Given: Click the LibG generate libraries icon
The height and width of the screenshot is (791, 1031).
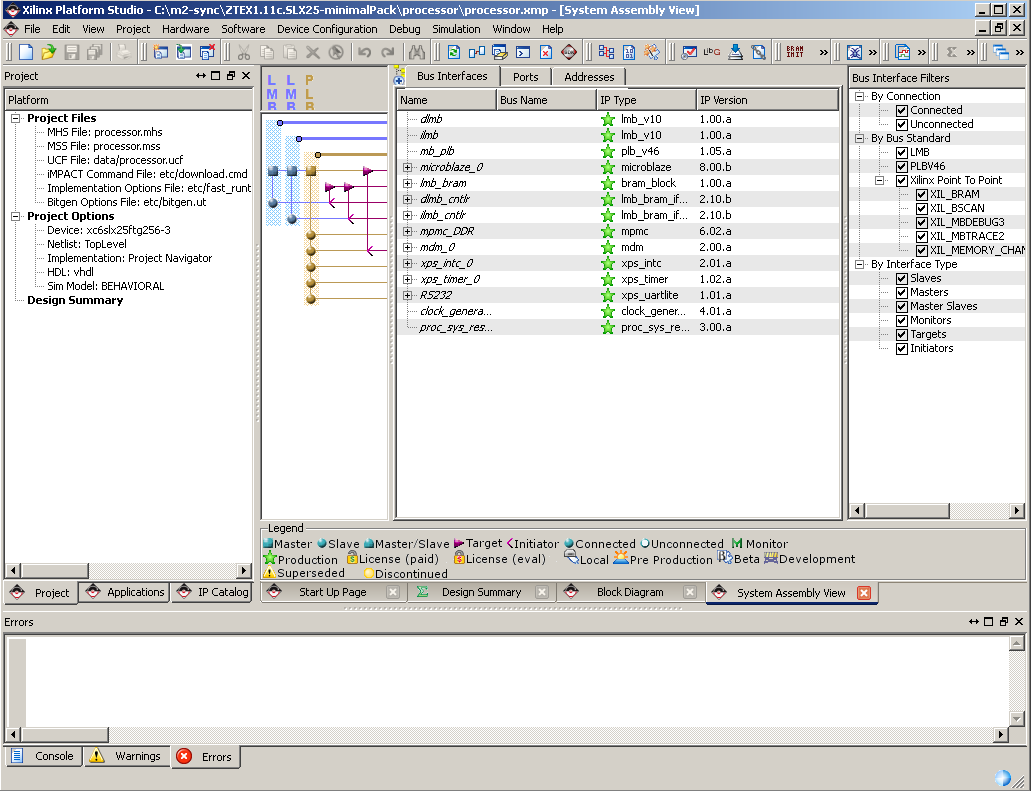Looking at the screenshot, I should [712, 52].
